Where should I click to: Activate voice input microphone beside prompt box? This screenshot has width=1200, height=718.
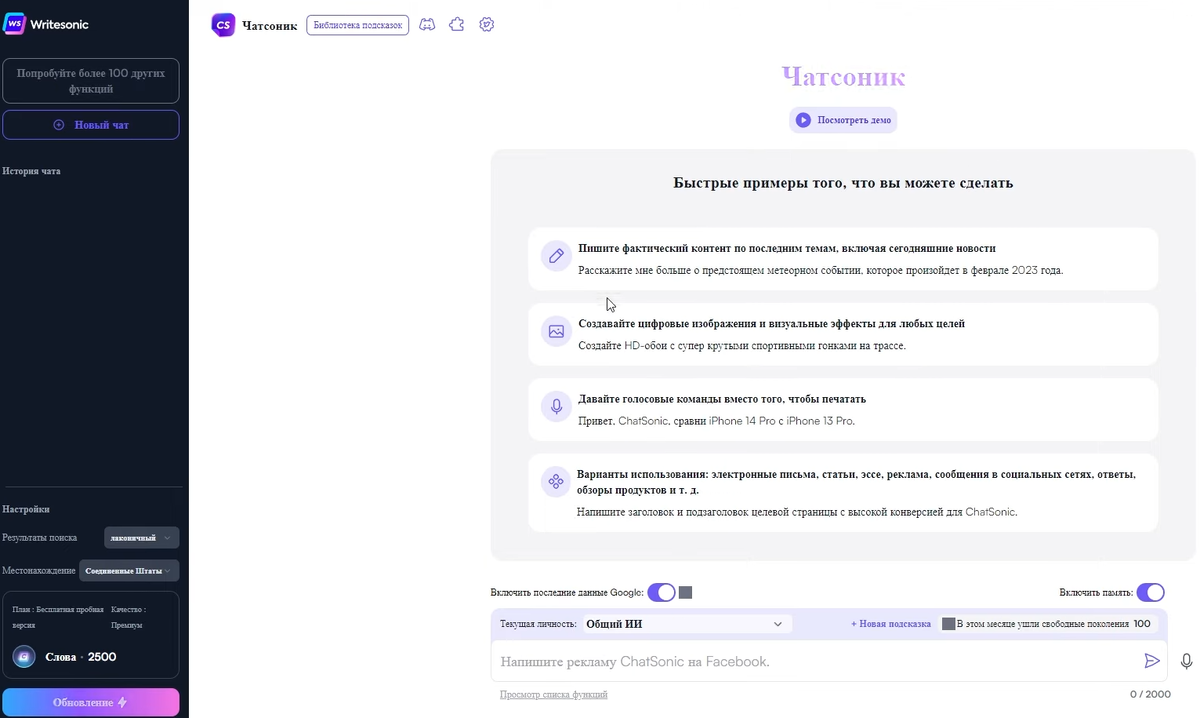(x=1187, y=661)
